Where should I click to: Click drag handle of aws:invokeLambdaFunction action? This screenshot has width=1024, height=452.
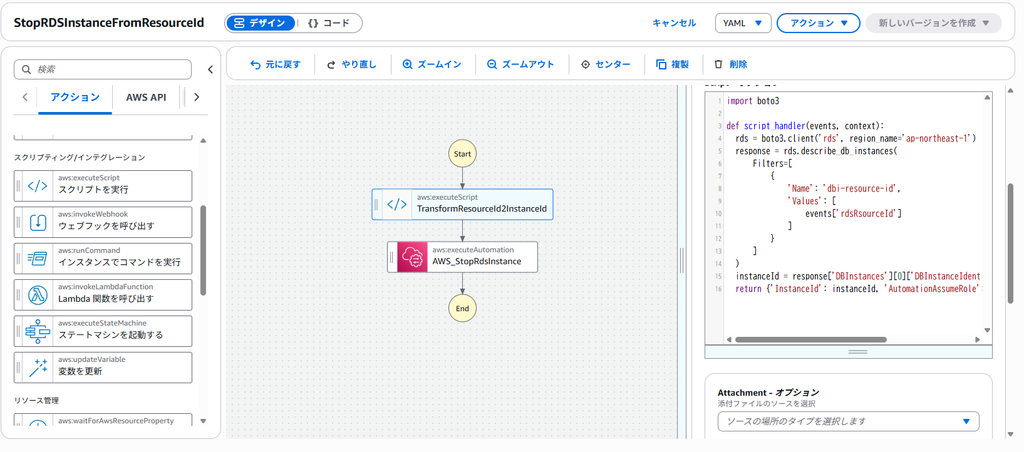coord(19,295)
